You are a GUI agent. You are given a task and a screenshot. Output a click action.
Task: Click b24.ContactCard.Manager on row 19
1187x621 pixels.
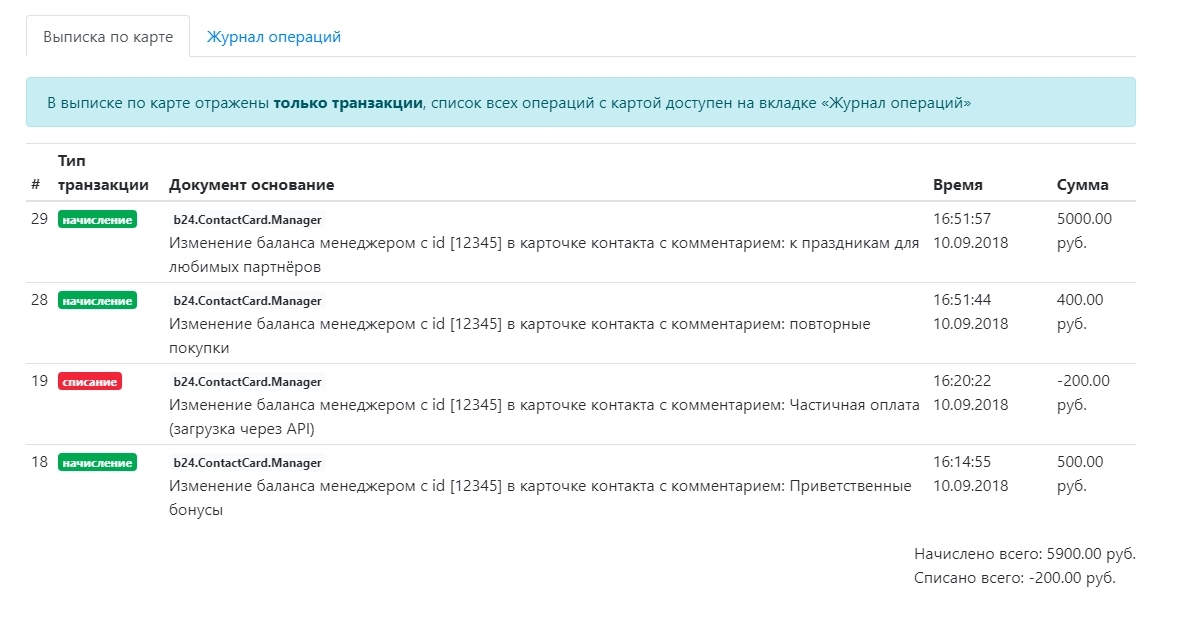(247, 381)
